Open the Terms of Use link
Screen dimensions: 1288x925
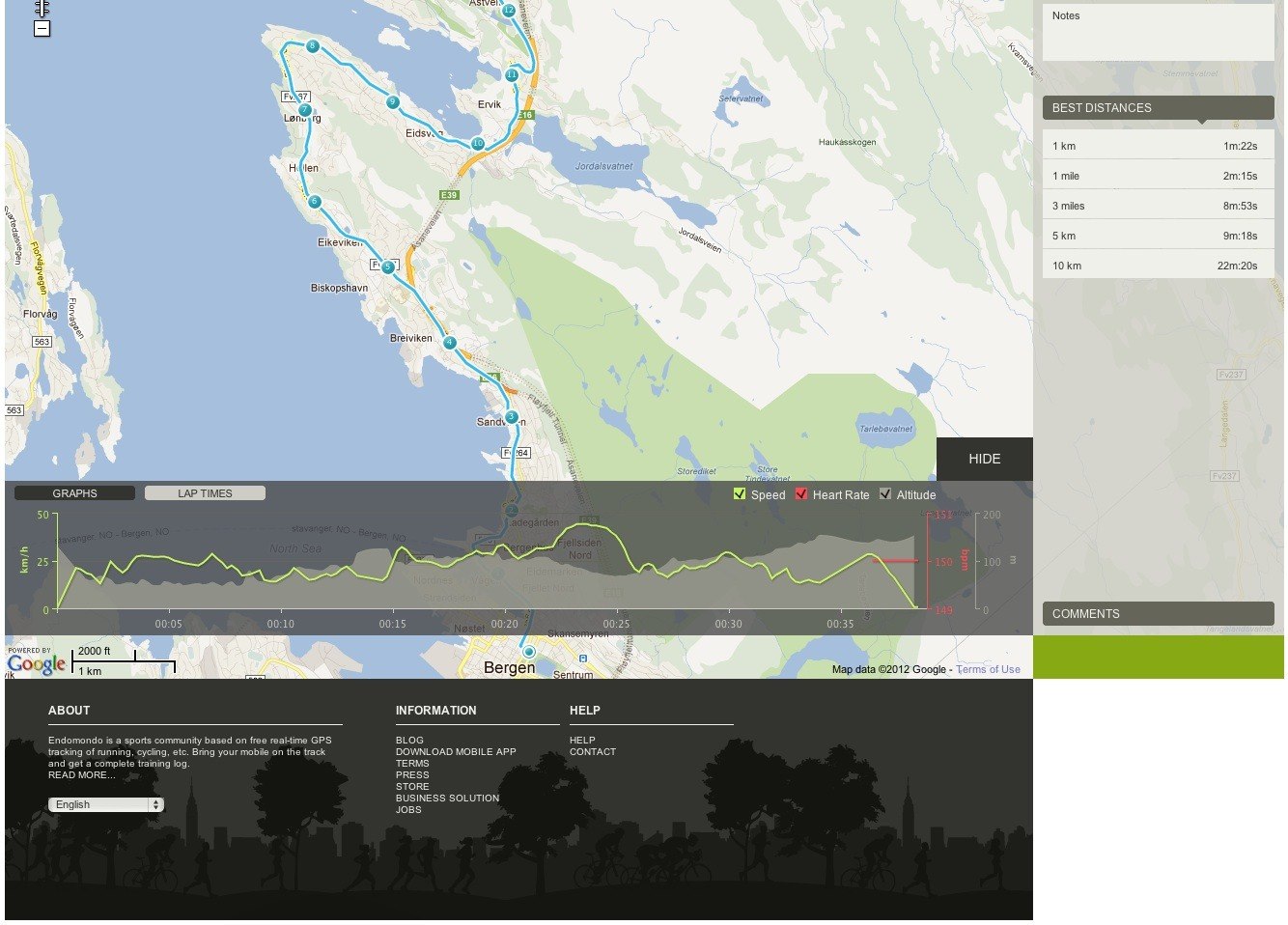(x=987, y=668)
